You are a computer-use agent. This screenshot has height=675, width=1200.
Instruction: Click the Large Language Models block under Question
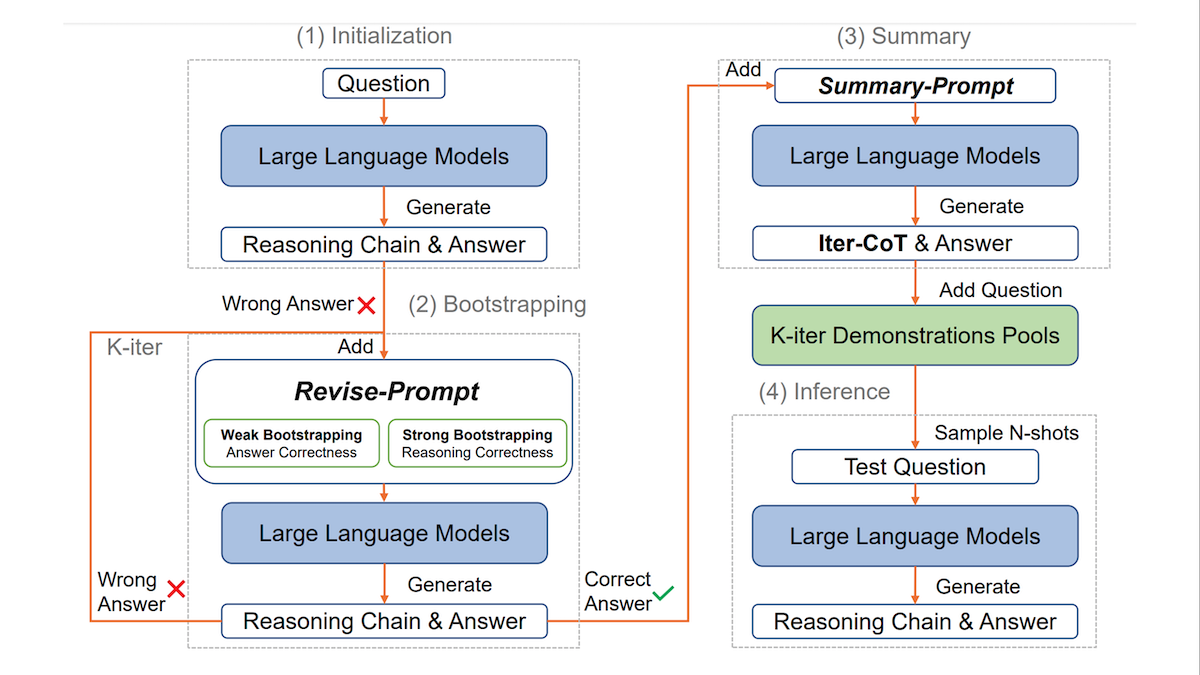point(383,156)
